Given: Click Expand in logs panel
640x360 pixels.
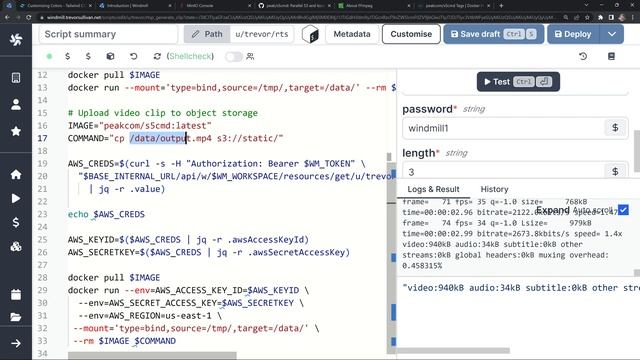Looking at the screenshot, I should tap(552, 210).
